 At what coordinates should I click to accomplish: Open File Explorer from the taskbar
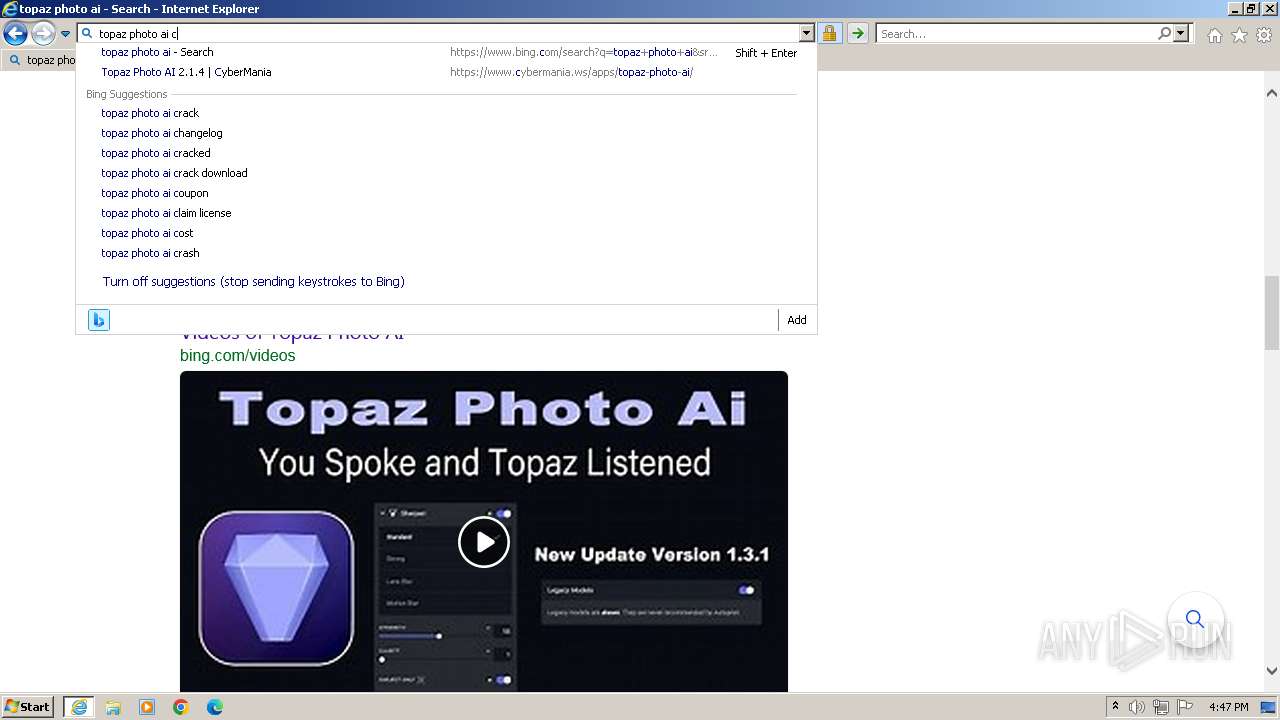[113, 707]
